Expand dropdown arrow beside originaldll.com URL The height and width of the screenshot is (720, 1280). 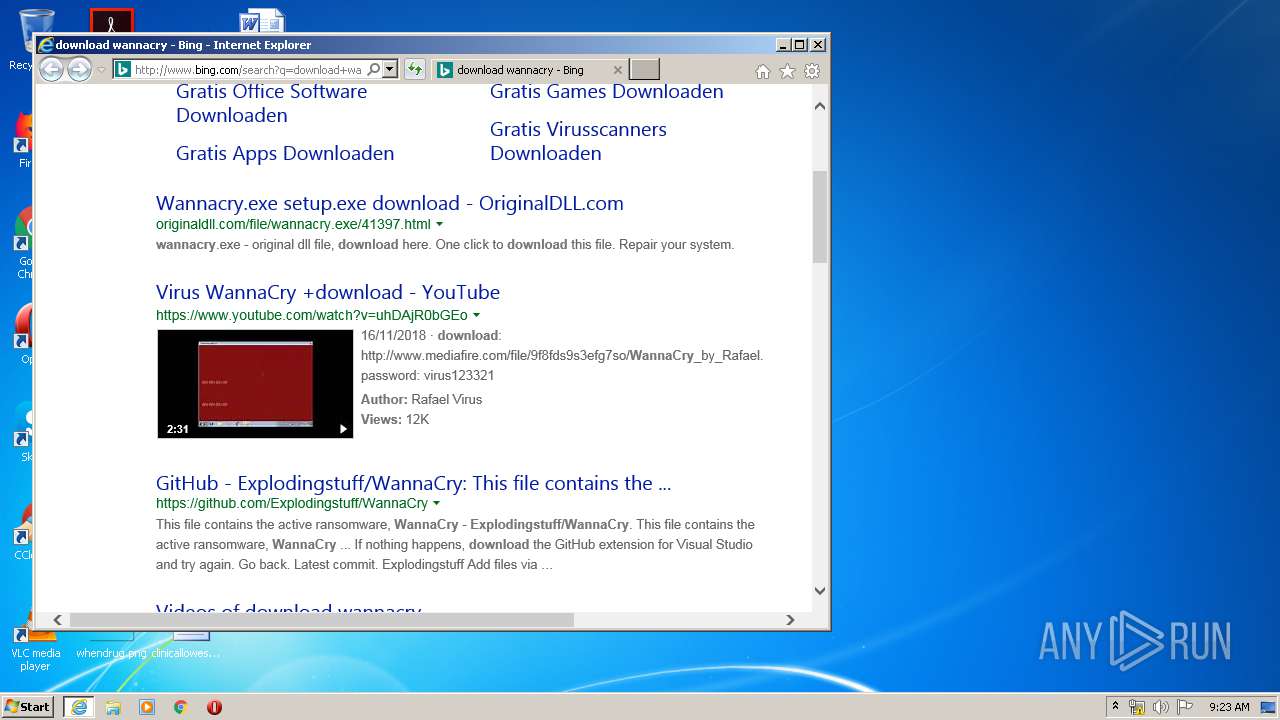pyautogui.click(x=439, y=225)
